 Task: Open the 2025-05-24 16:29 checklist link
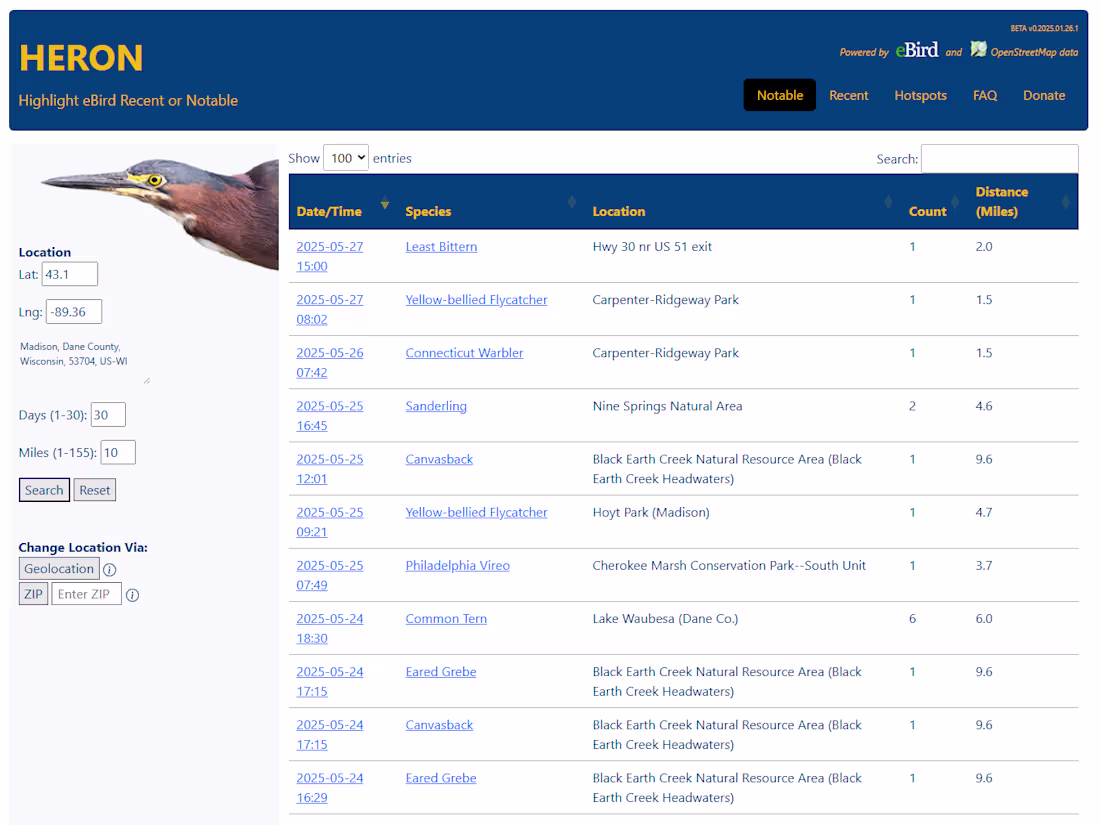click(330, 788)
